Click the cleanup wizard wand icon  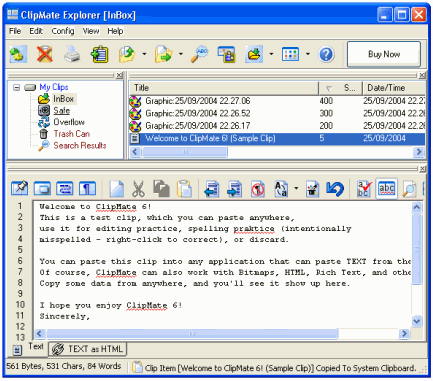click(312, 189)
